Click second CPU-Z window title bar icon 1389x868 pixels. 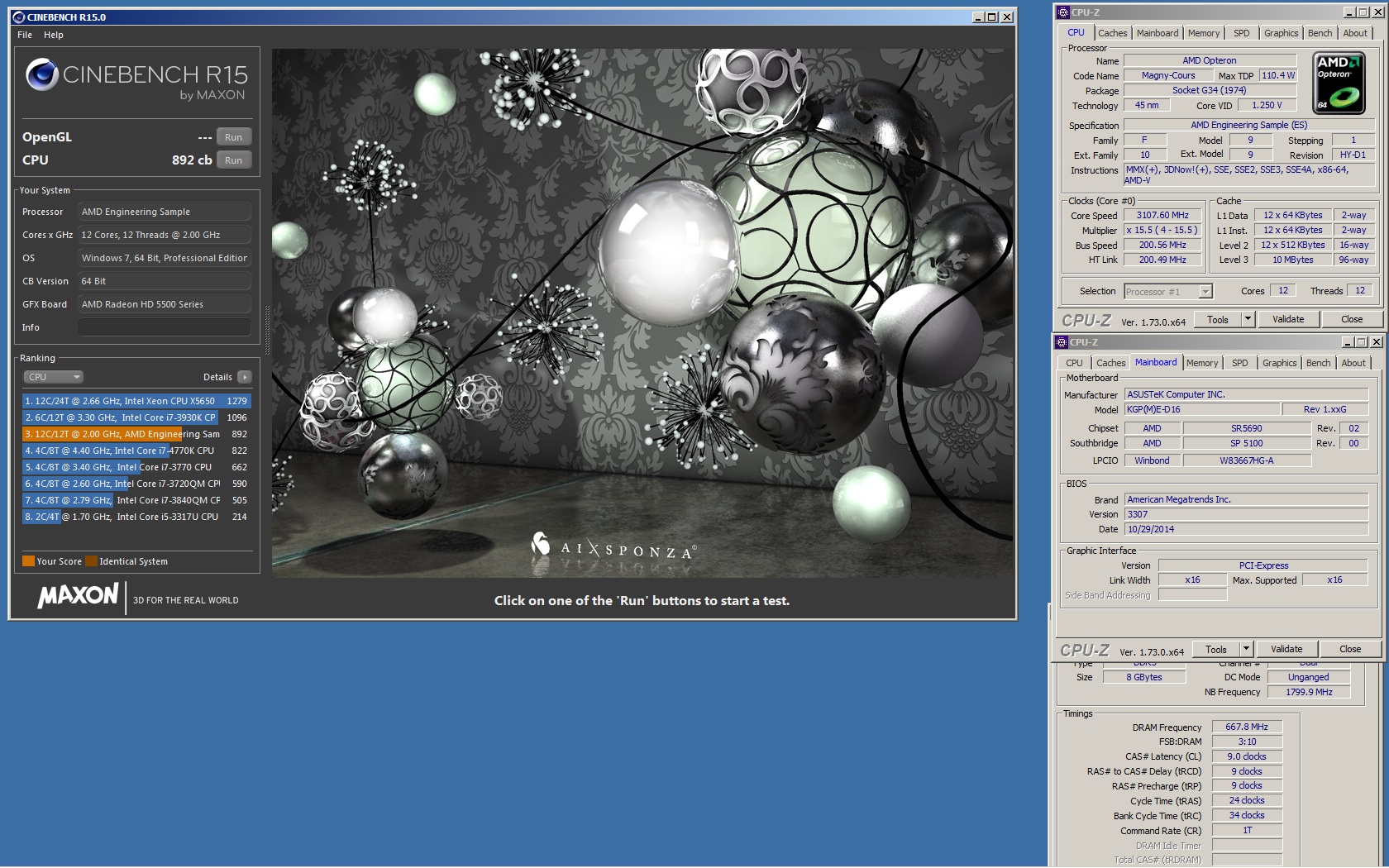pos(1062,342)
